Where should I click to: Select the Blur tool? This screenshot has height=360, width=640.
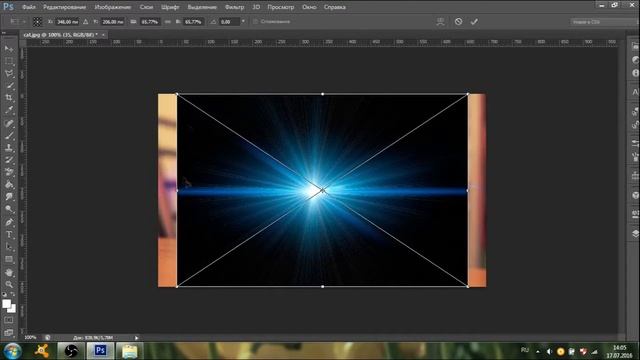[x=9, y=197]
